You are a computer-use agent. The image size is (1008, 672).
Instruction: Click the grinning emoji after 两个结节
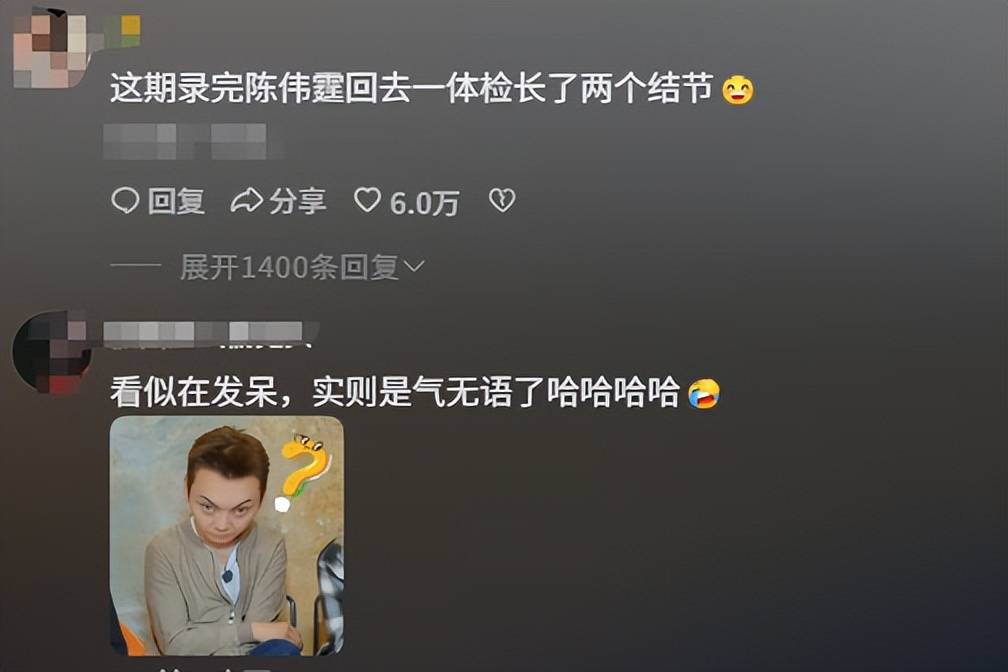[x=737, y=89]
